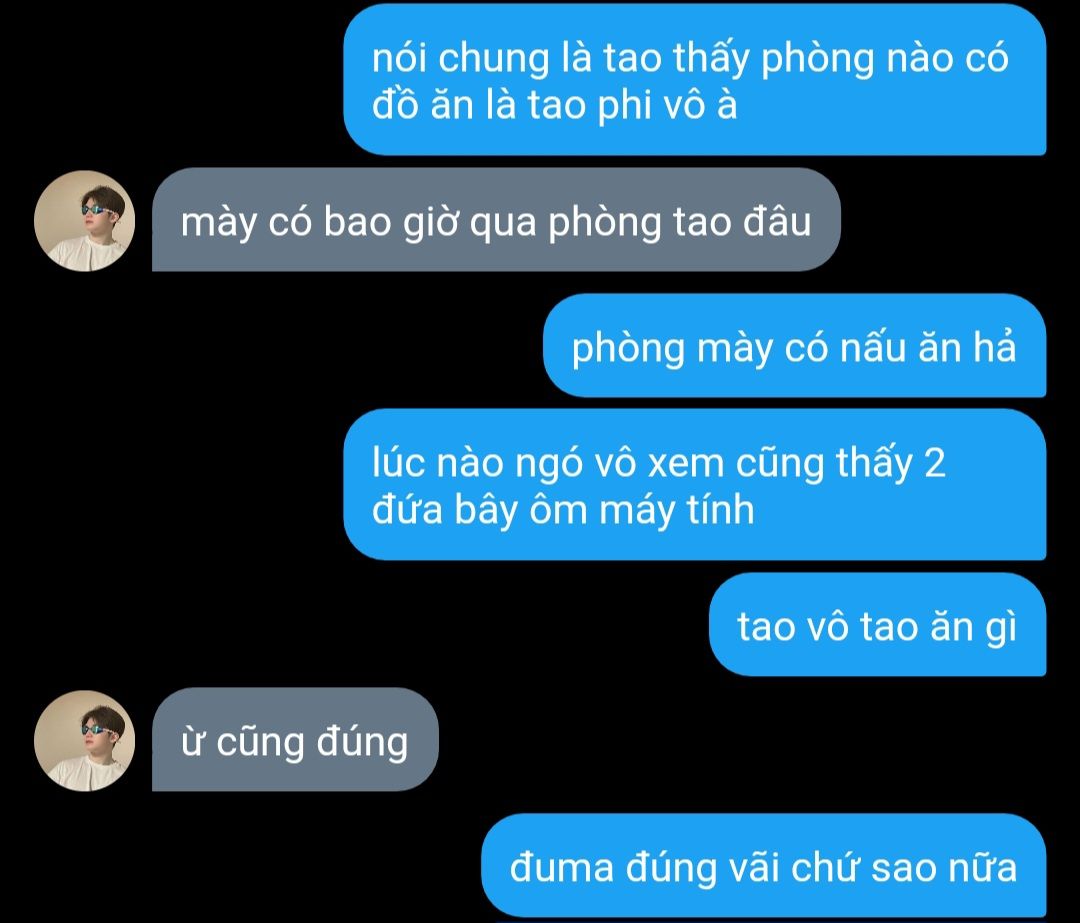
Task: Tap gray bubble "mày có bao giờ qua phòng tao đâu"
Action: click(496, 220)
